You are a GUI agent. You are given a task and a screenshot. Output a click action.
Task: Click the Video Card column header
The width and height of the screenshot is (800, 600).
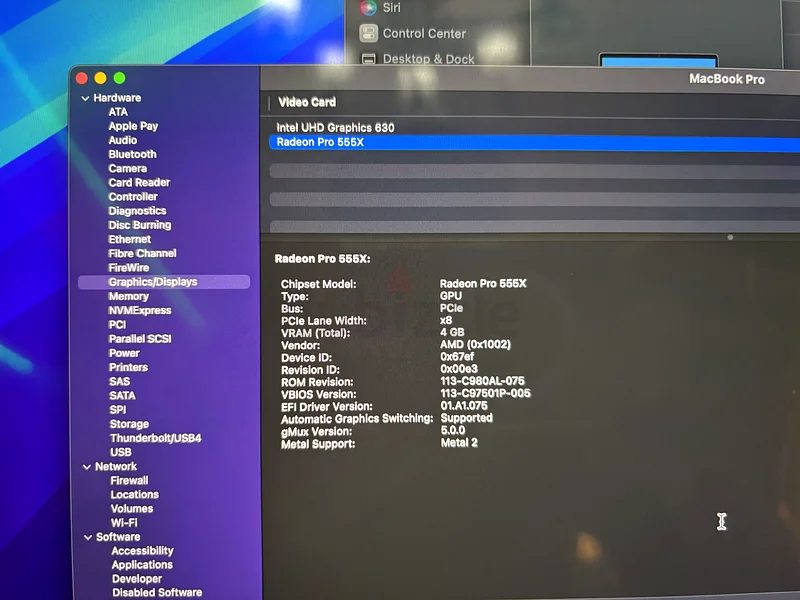click(x=307, y=102)
